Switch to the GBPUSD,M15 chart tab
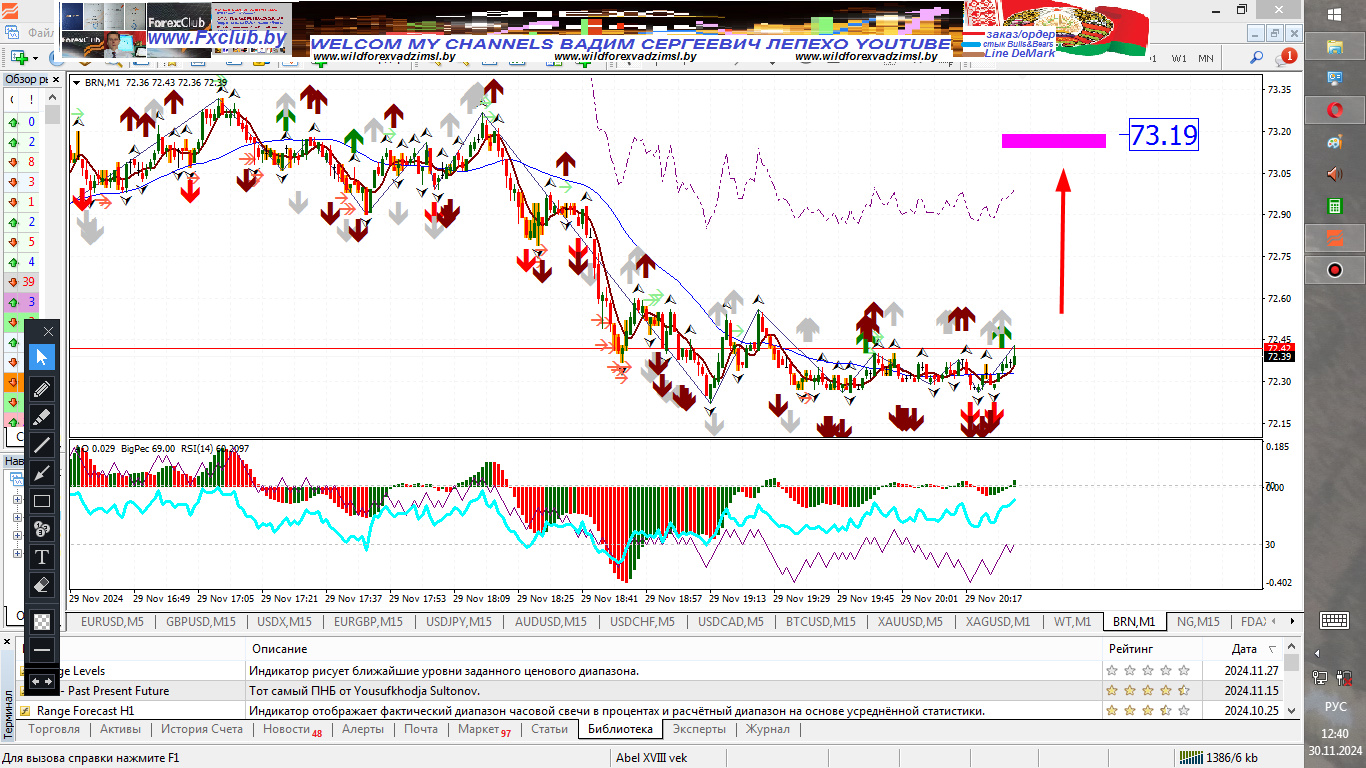The height and width of the screenshot is (768, 1366). [201, 622]
